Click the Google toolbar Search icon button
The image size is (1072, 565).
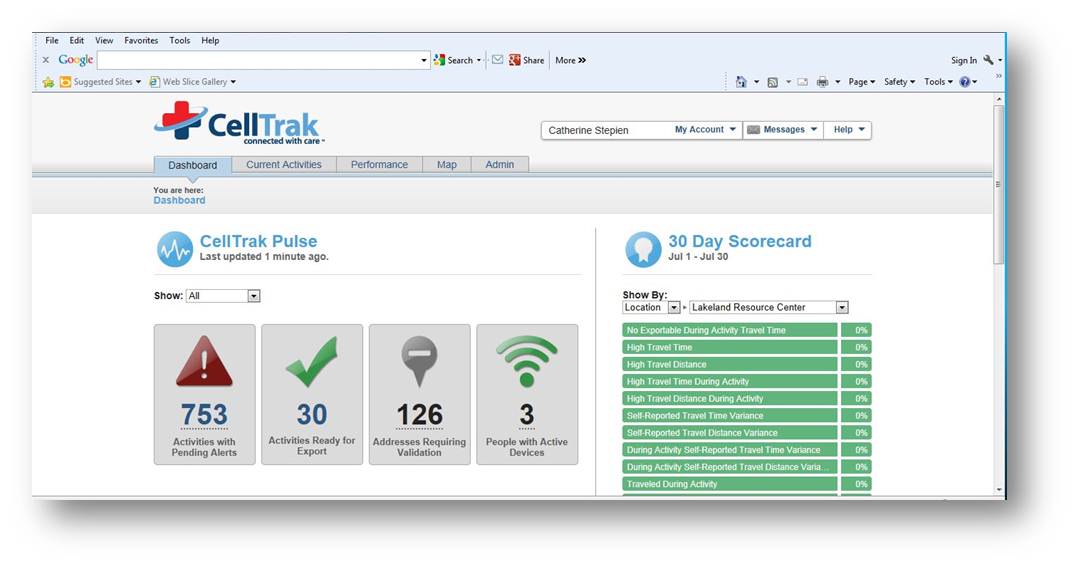[440, 60]
